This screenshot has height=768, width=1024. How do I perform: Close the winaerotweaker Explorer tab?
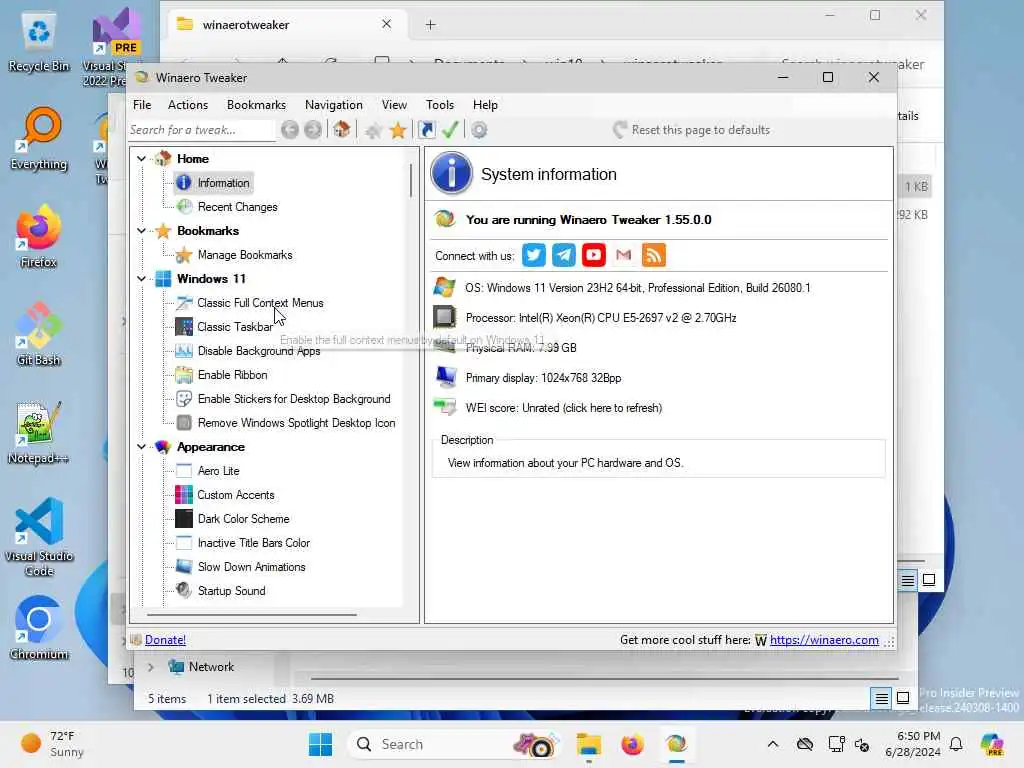tap(387, 24)
